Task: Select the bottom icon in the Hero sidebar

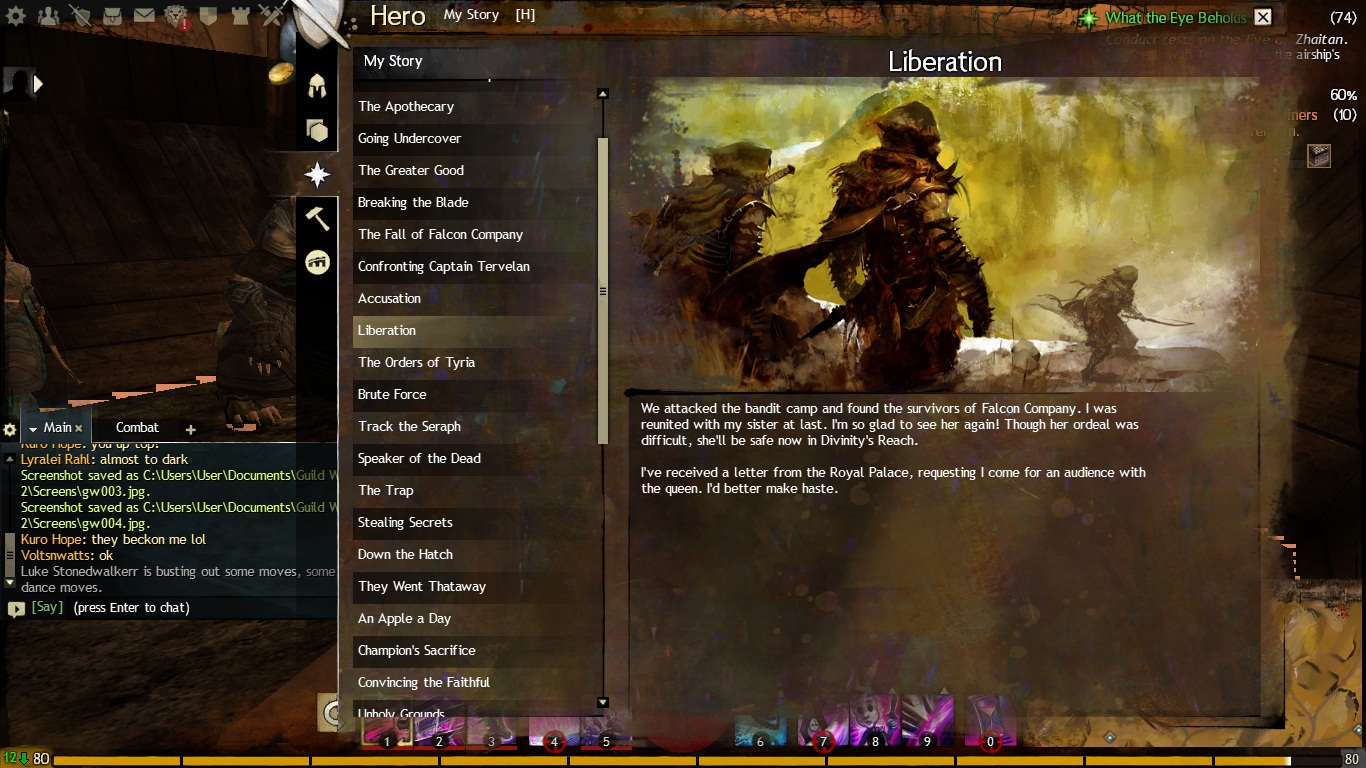Action: [317, 262]
